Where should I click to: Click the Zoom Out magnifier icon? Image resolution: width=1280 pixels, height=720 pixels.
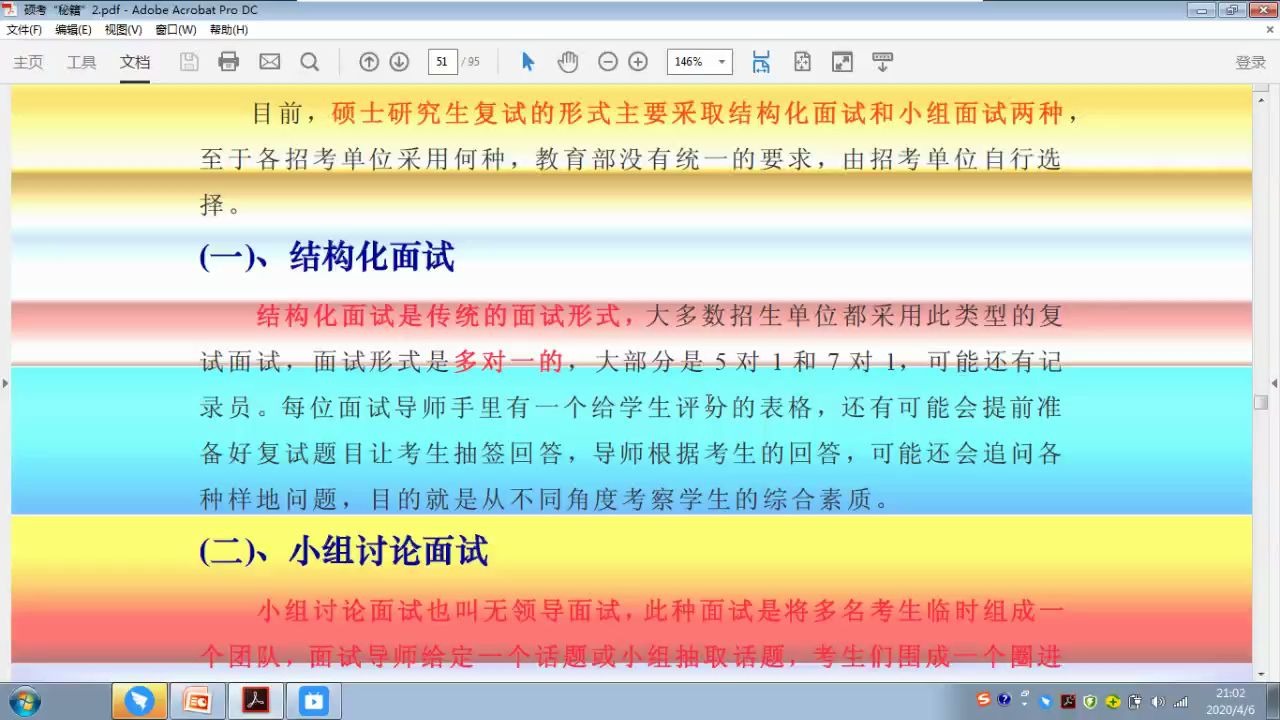(x=607, y=61)
